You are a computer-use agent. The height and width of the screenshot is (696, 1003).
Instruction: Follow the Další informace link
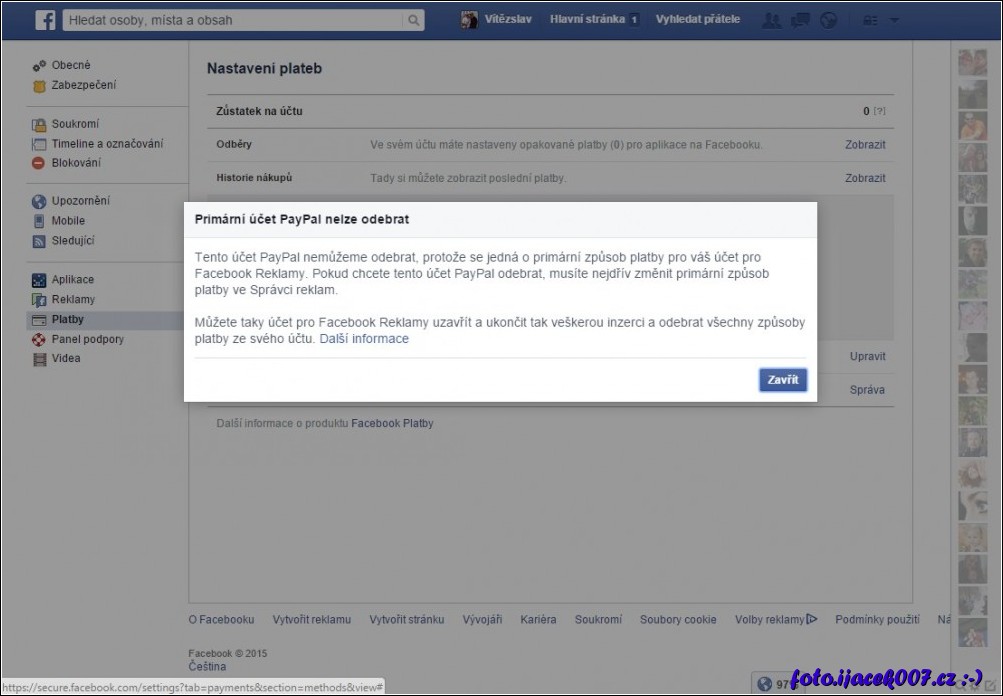pos(364,339)
